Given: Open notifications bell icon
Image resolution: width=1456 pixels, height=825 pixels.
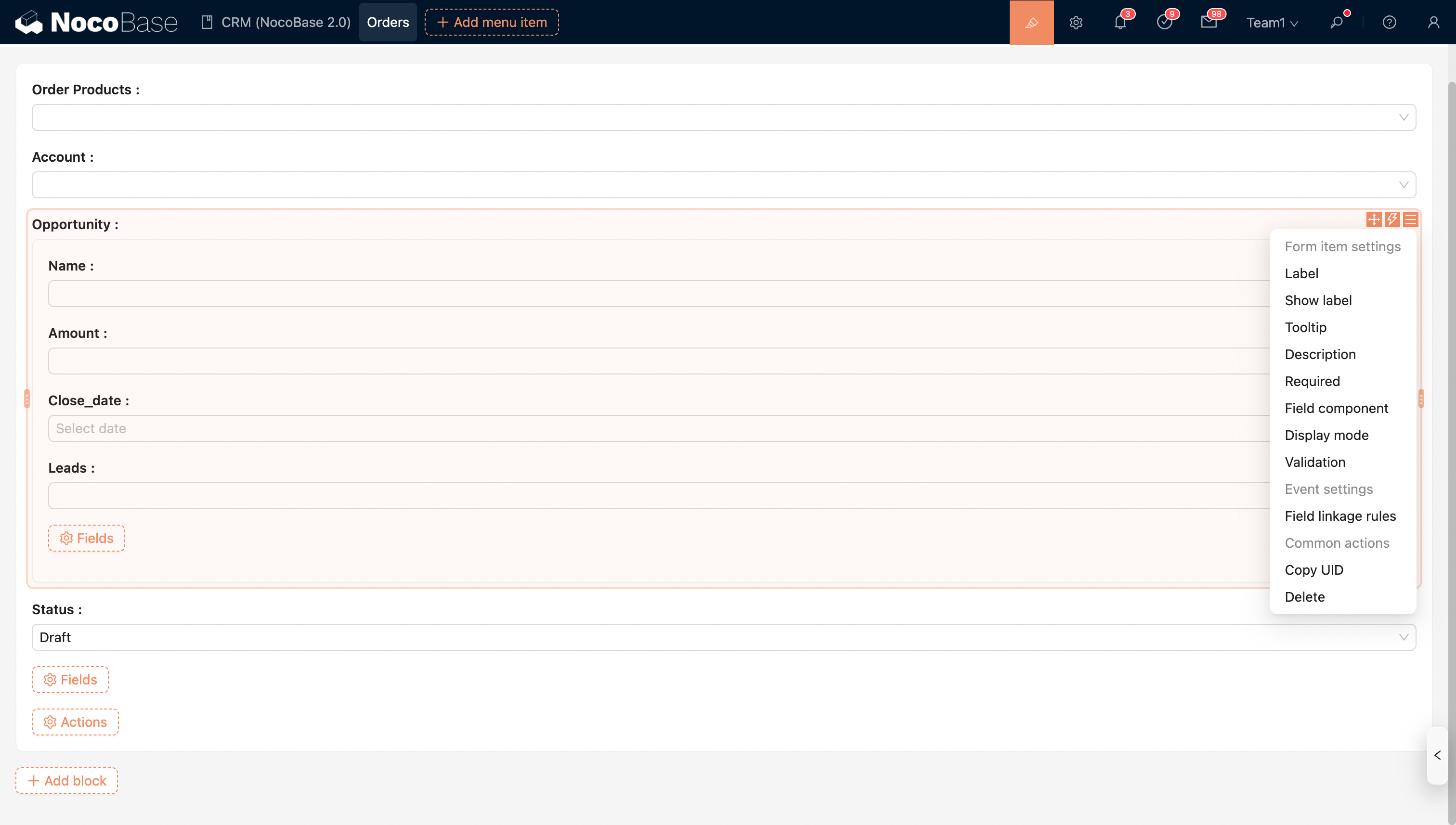Looking at the screenshot, I should click(x=1120, y=22).
